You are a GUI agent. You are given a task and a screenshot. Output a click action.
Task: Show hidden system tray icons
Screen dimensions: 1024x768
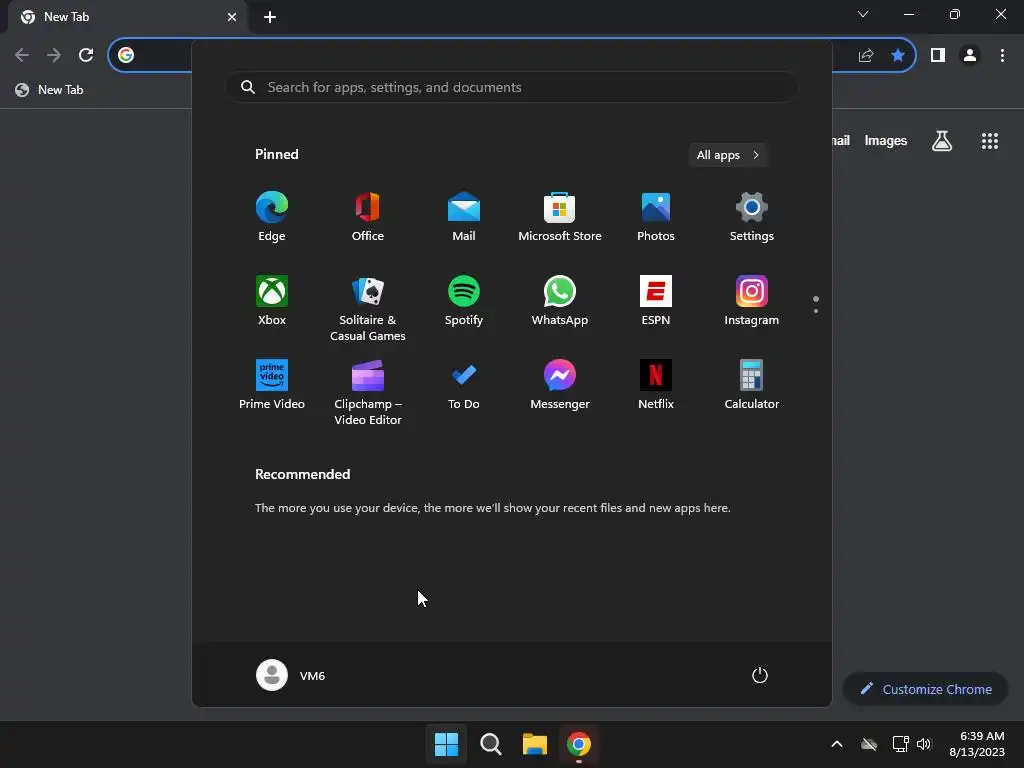[x=837, y=744]
